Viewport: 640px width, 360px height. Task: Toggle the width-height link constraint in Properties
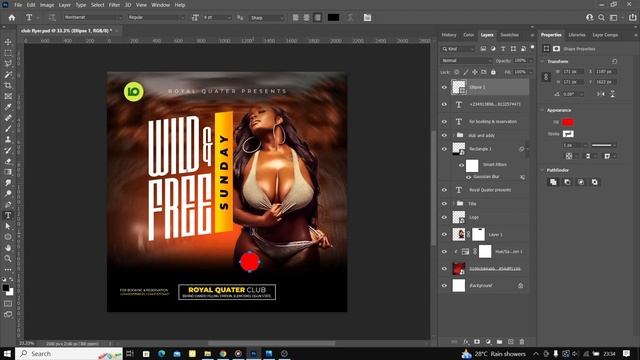pyautogui.click(x=546, y=77)
